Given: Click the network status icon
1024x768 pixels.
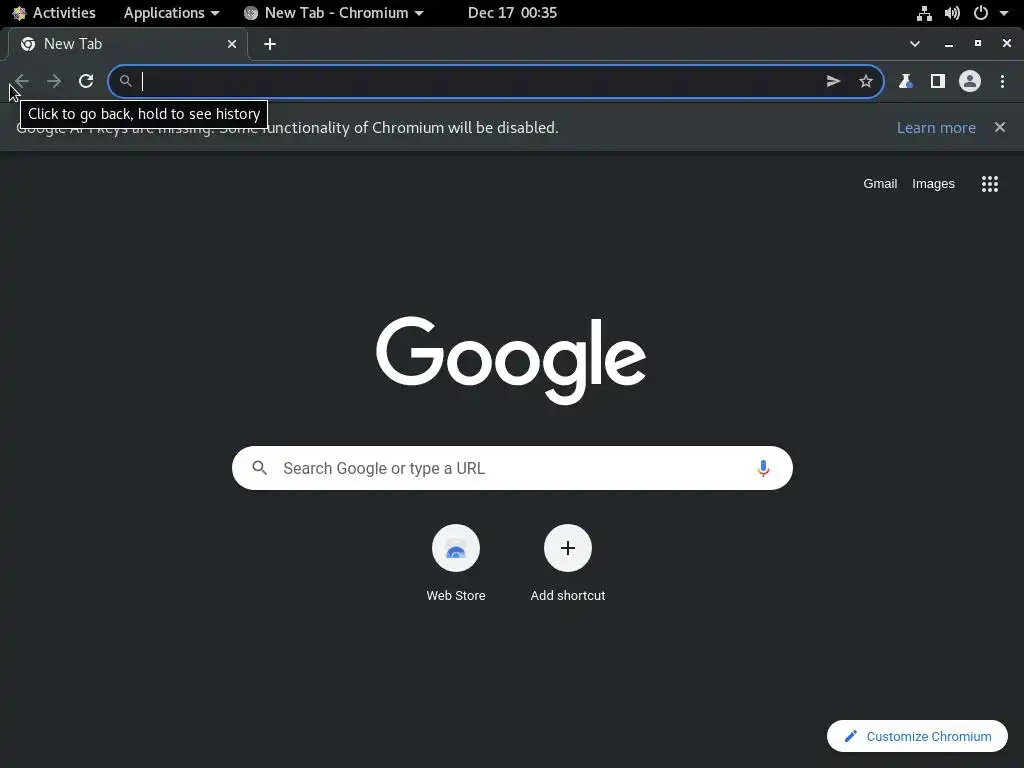Looking at the screenshot, I should pos(923,12).
